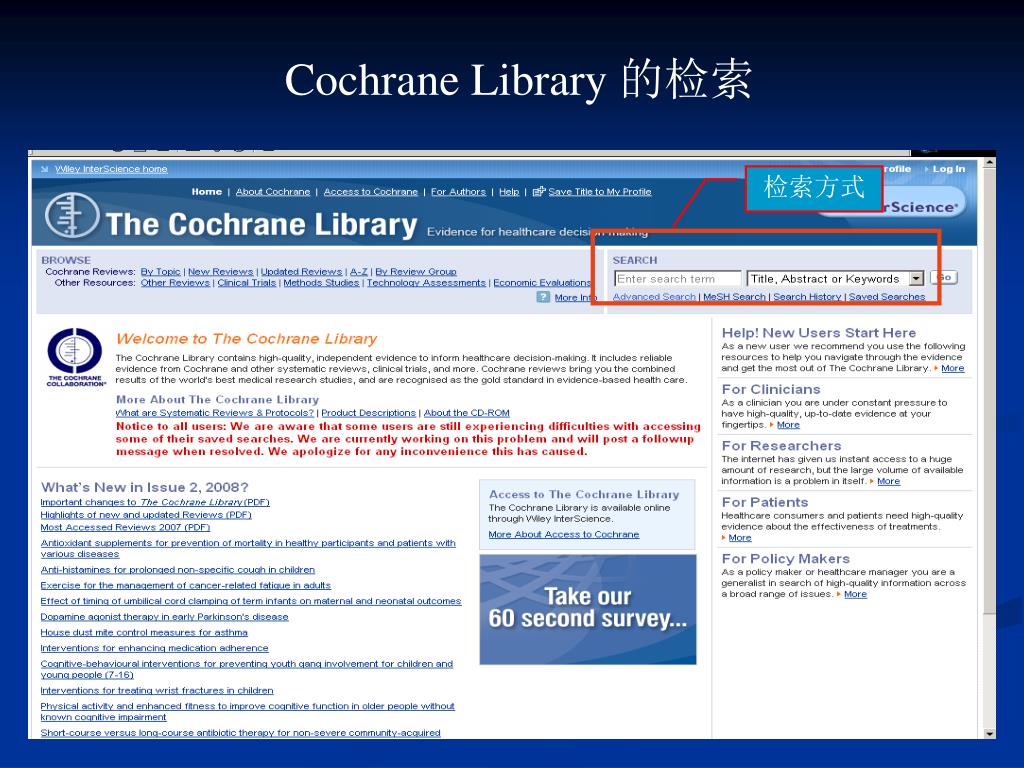Click More under For Clinicians
This screenshot has height=768, width=1024.
pos(788,424)
